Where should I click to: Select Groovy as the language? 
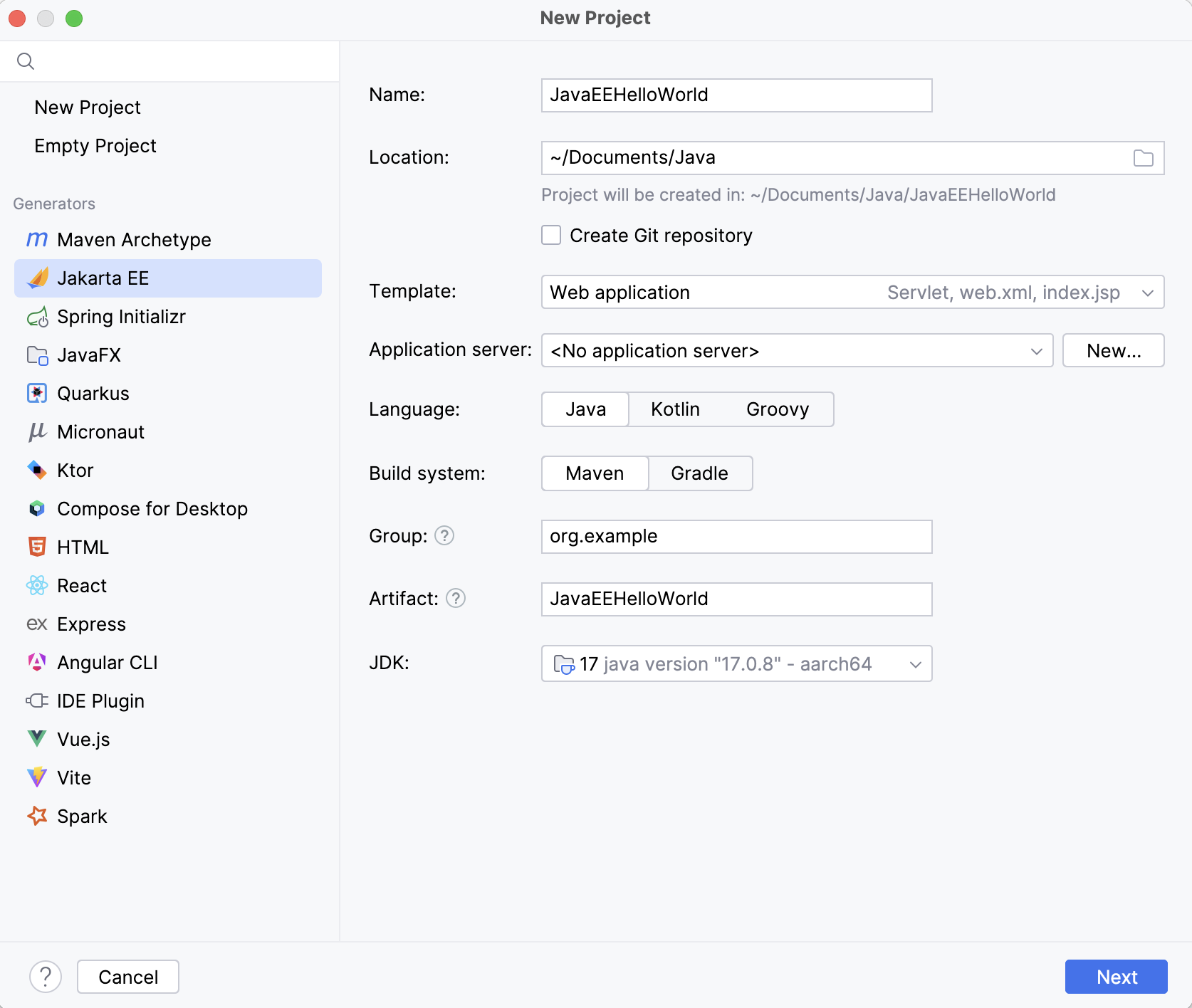(x=778, y=409)
